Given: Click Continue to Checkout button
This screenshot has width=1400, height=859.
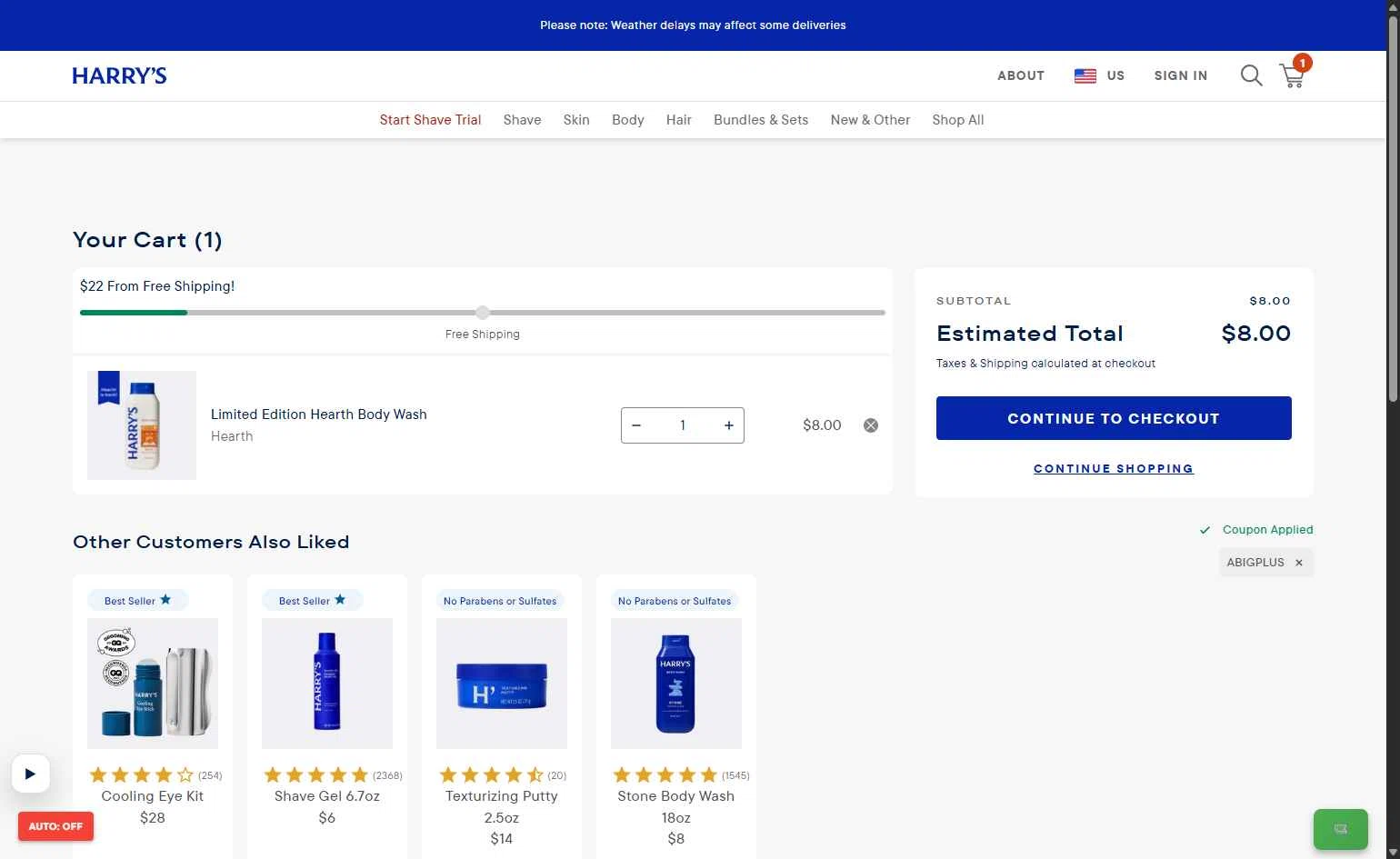Looking at the screenshot, I should coord(1114,418).
